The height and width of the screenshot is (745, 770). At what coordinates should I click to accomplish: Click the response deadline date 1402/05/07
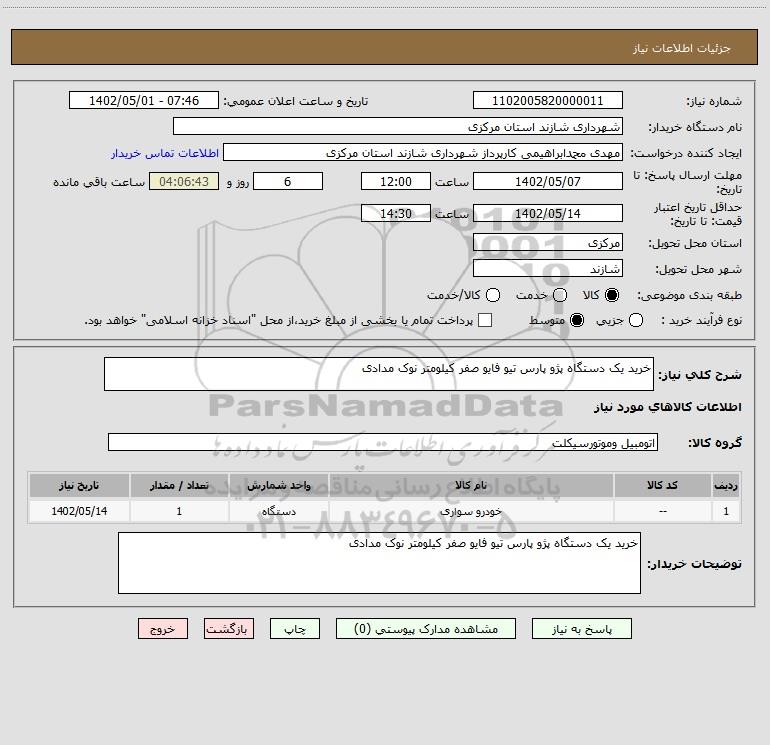[548, 181]
